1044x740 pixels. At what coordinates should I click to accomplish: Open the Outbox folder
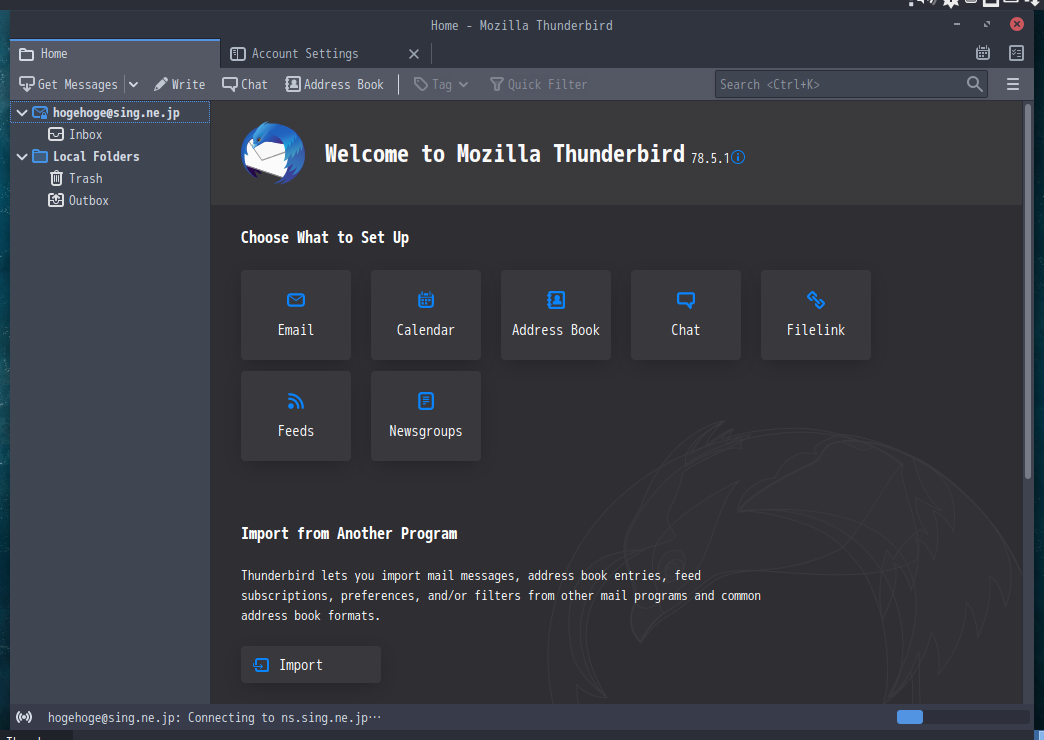(79, 200)
